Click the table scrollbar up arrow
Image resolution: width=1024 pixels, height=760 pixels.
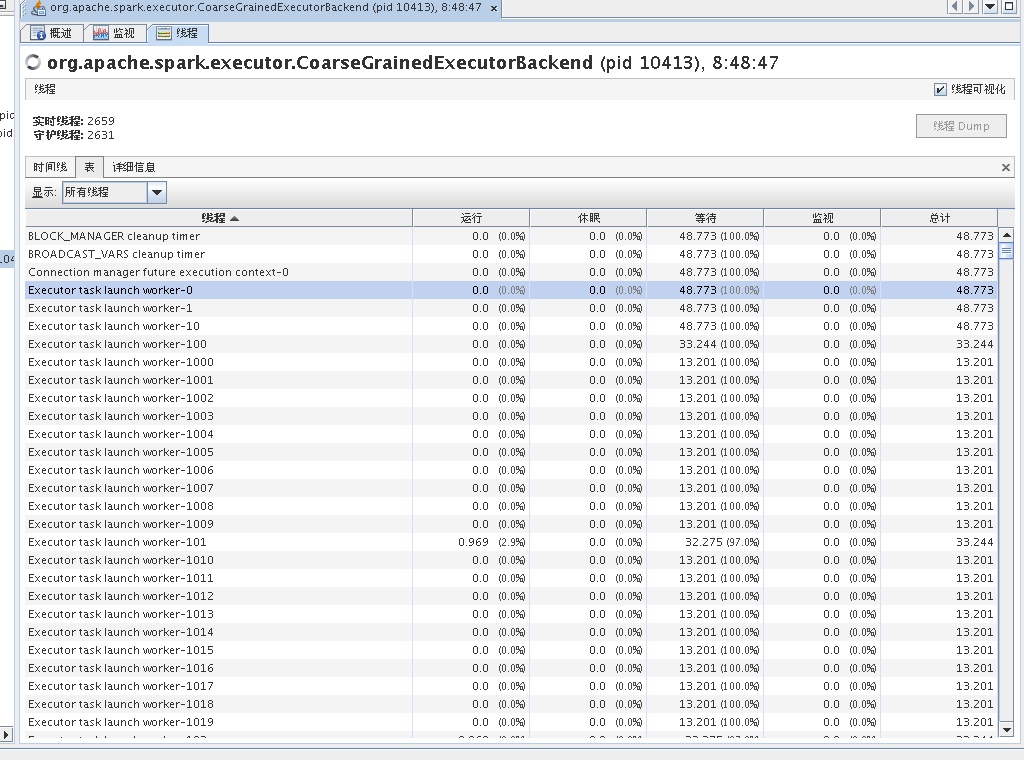click(x=1006, y=236)
